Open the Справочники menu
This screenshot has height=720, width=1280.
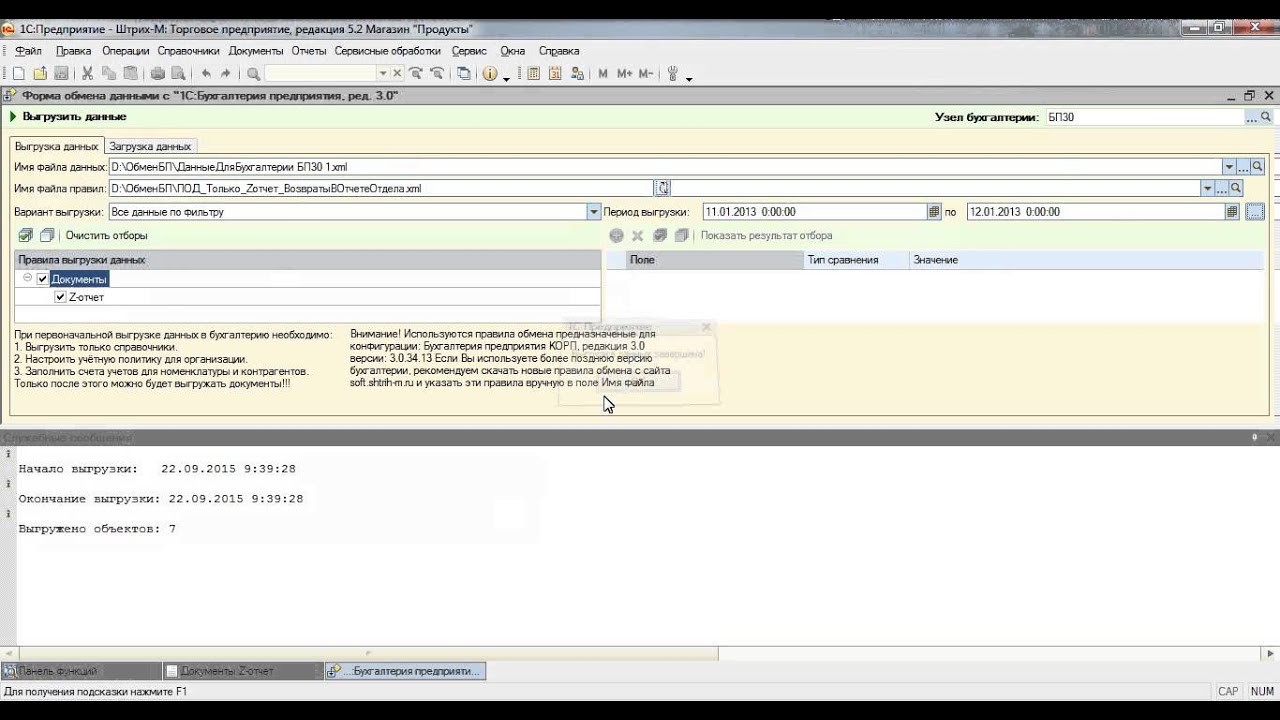tap(188, 51)
